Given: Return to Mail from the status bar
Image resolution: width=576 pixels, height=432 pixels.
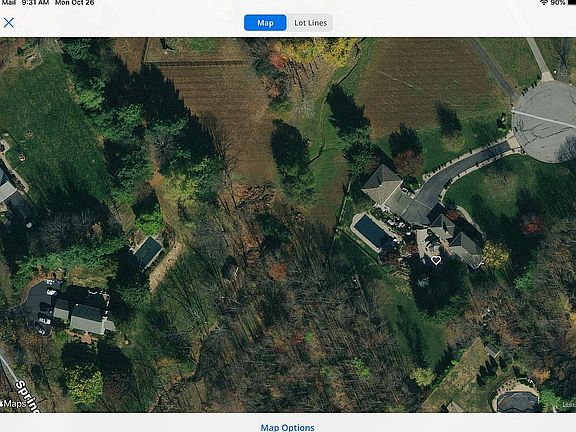Looking at the screenshot, I should coord(9,3).
